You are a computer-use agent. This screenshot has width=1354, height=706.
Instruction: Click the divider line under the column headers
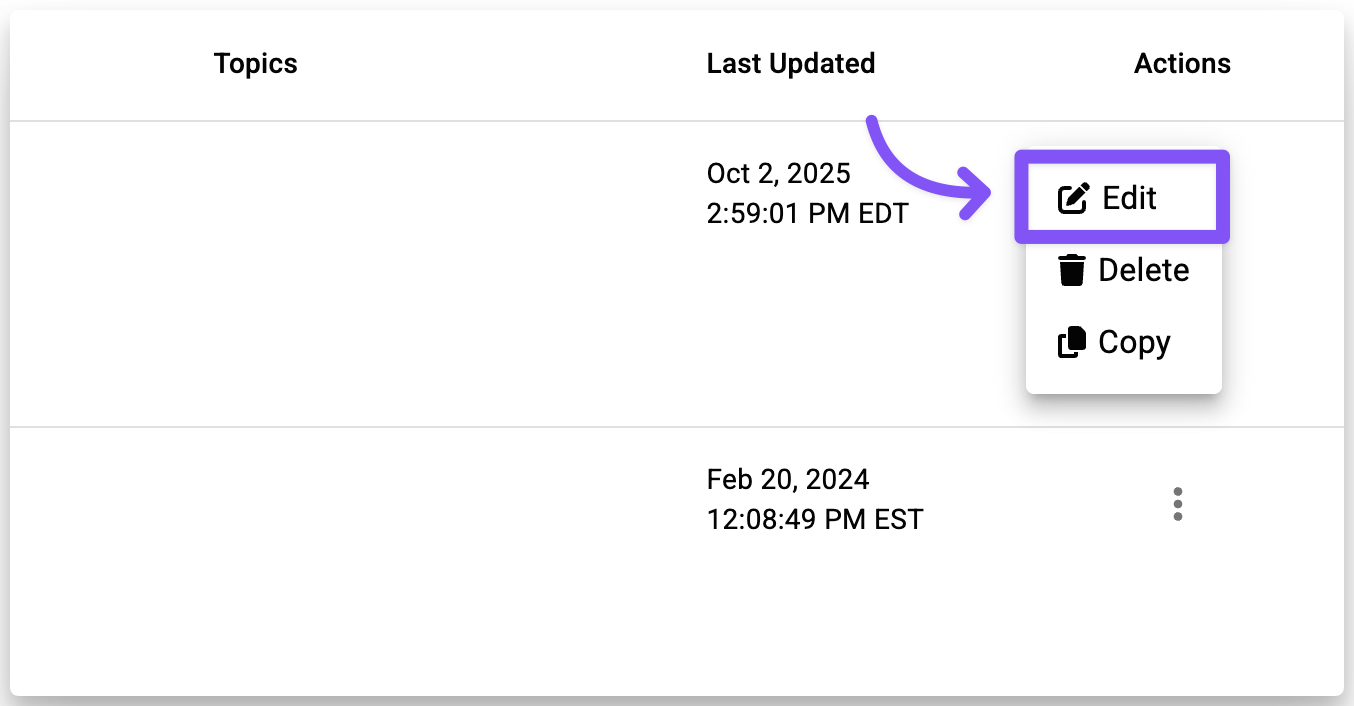click(x=500, y=122)
